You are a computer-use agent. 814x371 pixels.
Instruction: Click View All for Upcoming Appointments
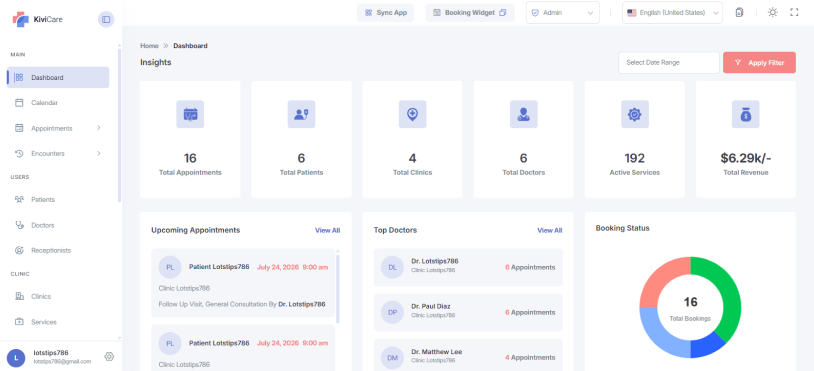click(328, 230)
